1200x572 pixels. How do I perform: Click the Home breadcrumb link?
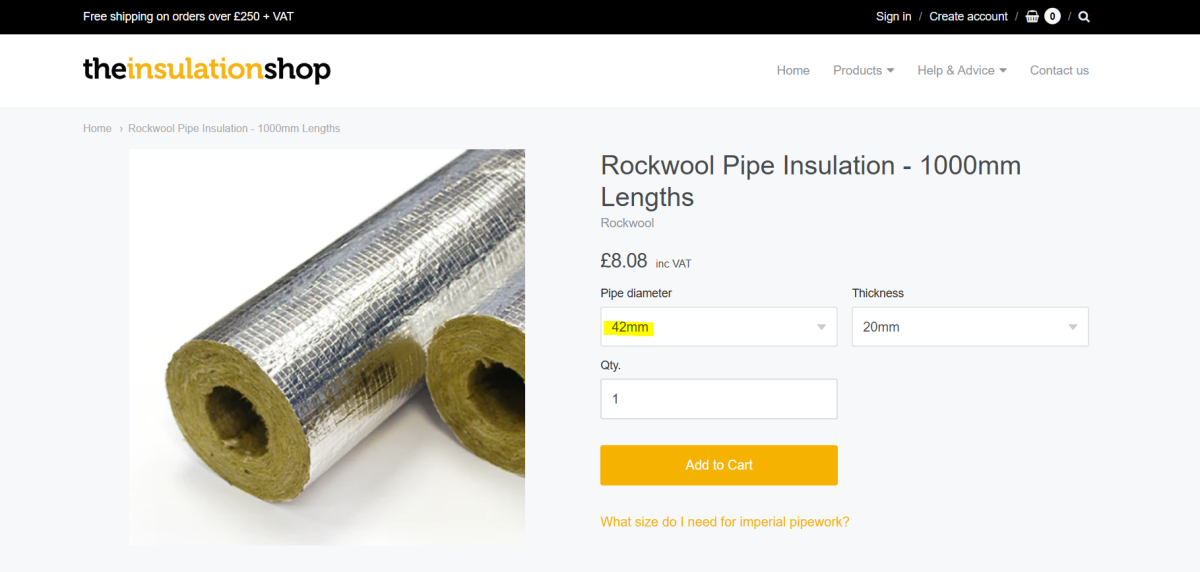pyautogui.click(x=97, y=128)
